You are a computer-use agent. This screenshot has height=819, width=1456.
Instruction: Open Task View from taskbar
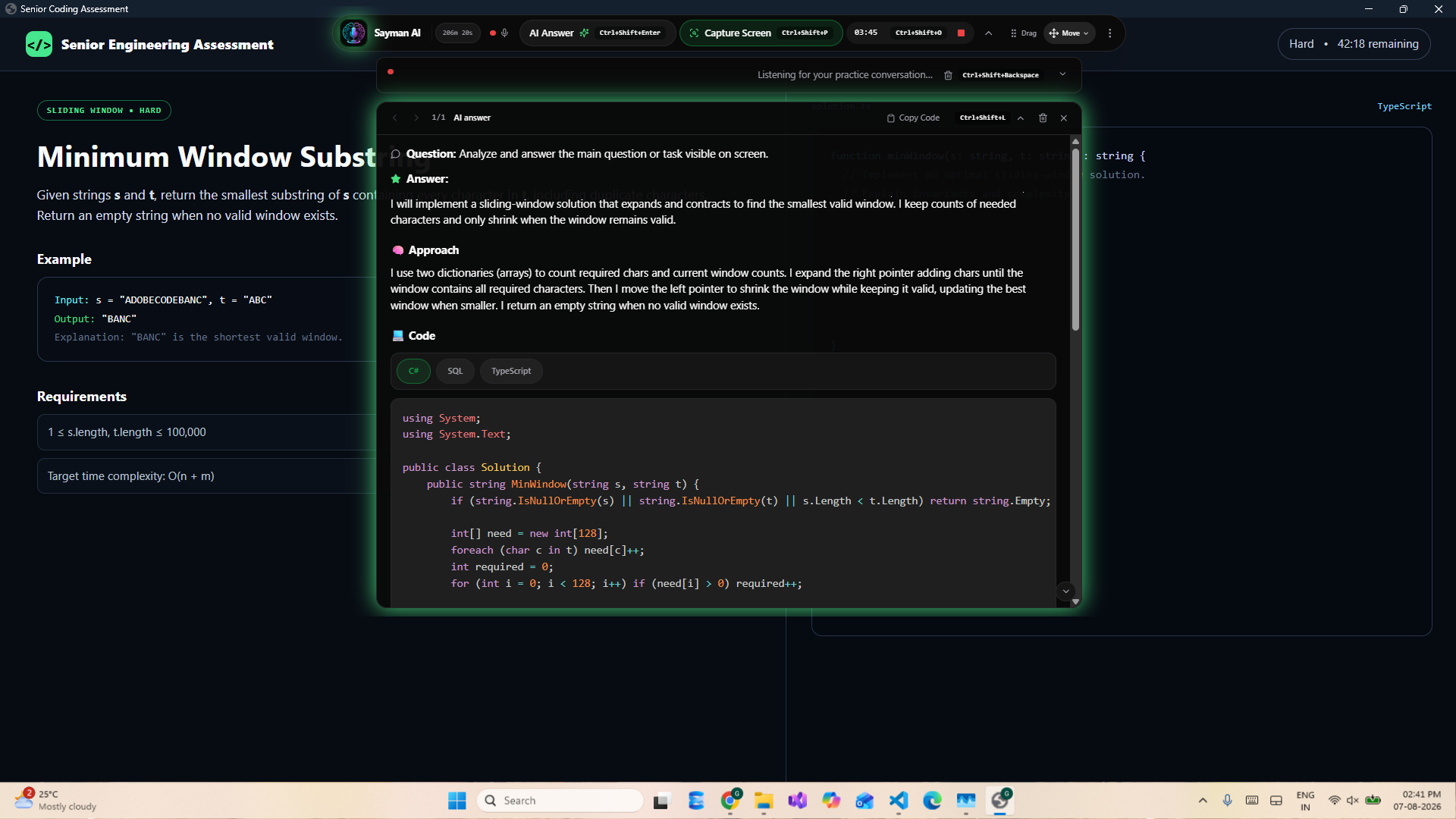point(662,801)
